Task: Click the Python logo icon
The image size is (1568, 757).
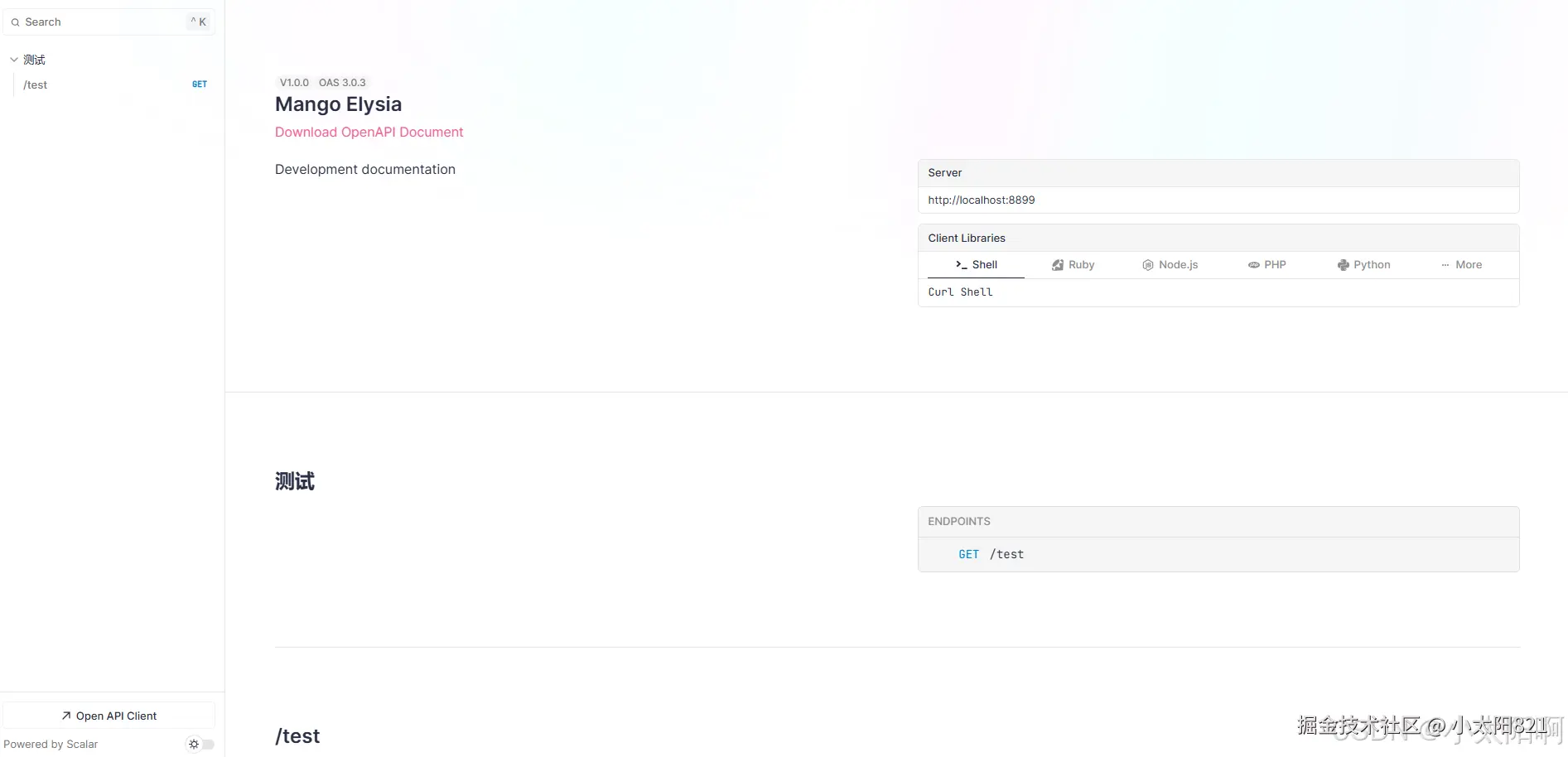Action: pos(1344,265)
